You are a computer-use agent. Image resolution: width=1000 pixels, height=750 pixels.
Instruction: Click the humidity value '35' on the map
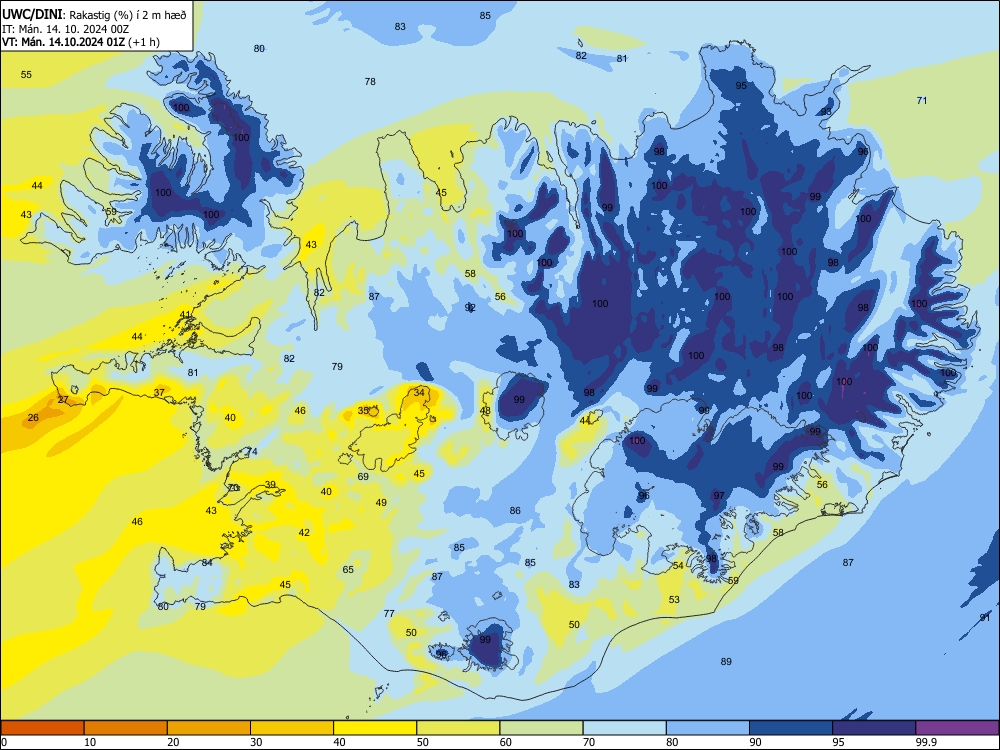[x=363, y=411]
